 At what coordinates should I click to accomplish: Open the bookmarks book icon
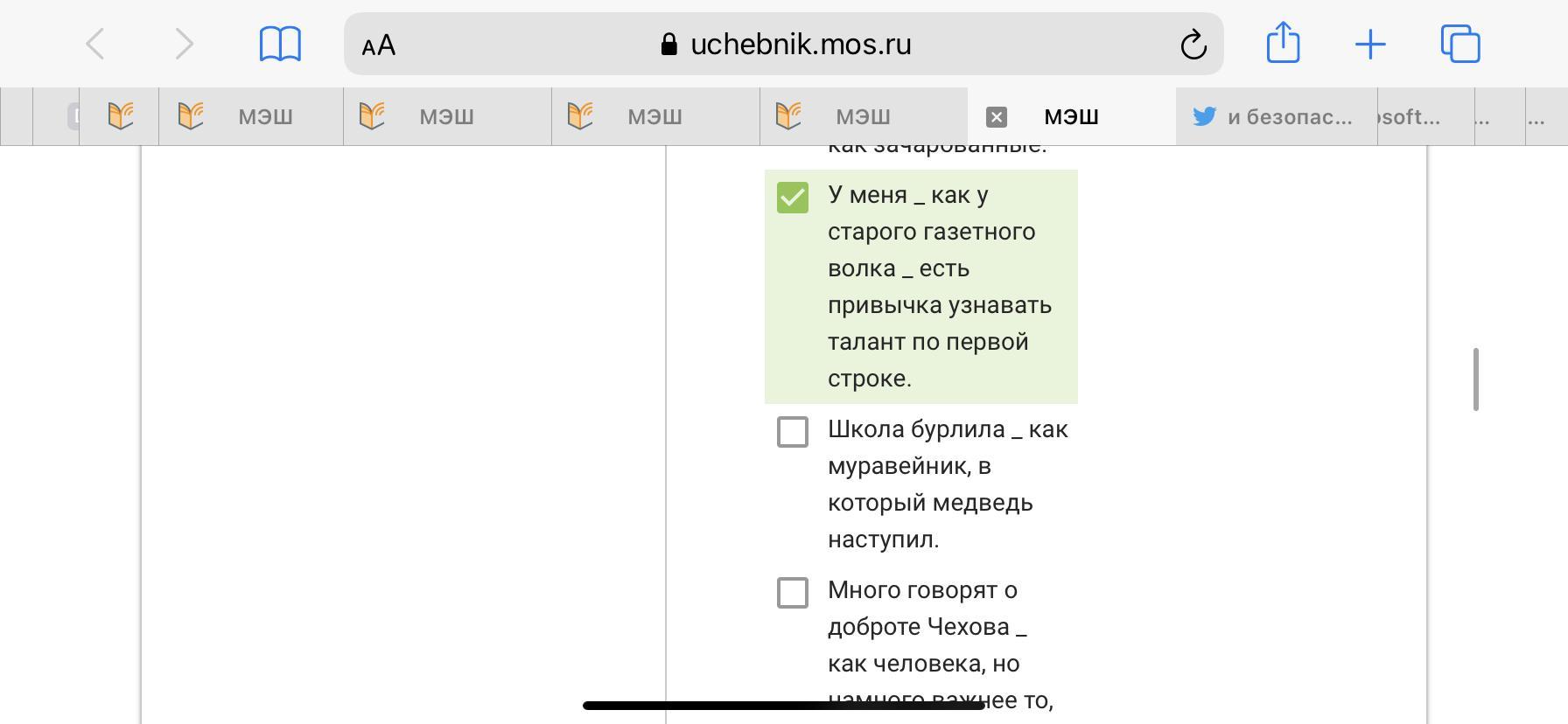tap(281, 44)
